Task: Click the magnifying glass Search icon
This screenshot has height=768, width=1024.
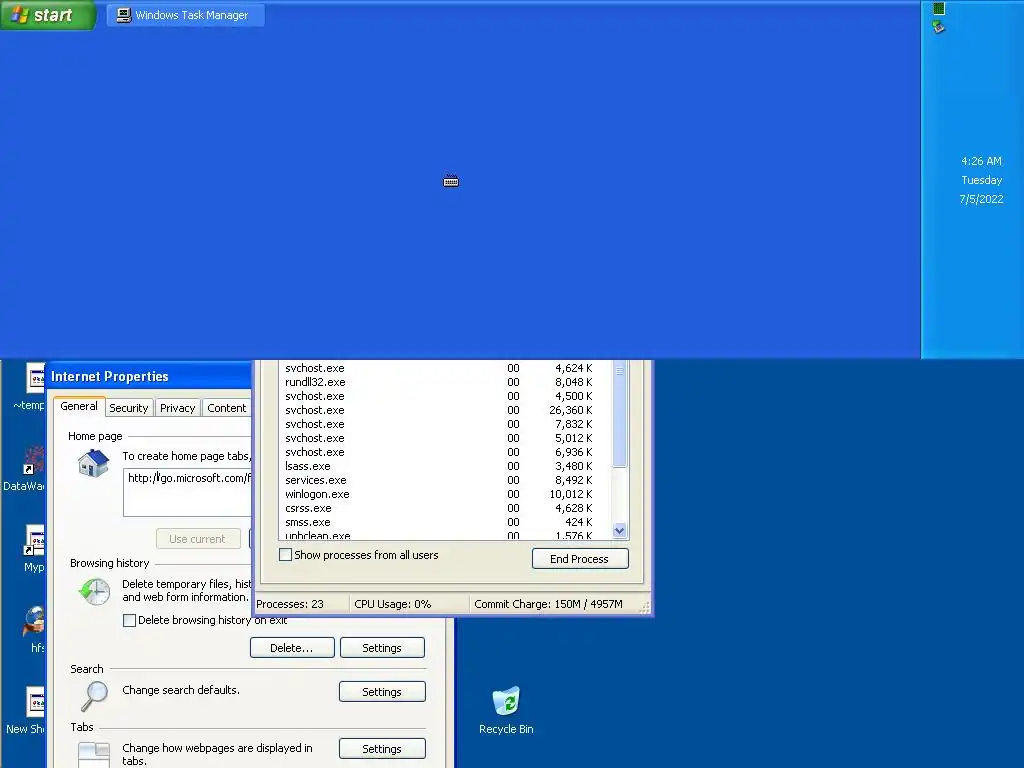Action: click(94, 696)
